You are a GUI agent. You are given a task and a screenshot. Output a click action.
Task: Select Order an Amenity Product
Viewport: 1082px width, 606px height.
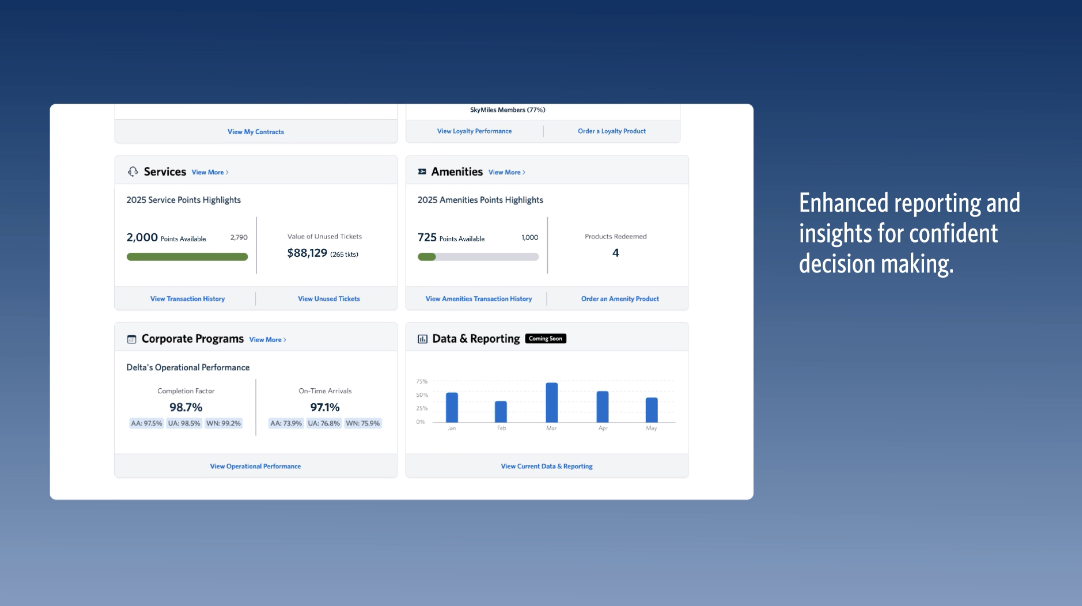click(x=620, y=299)
